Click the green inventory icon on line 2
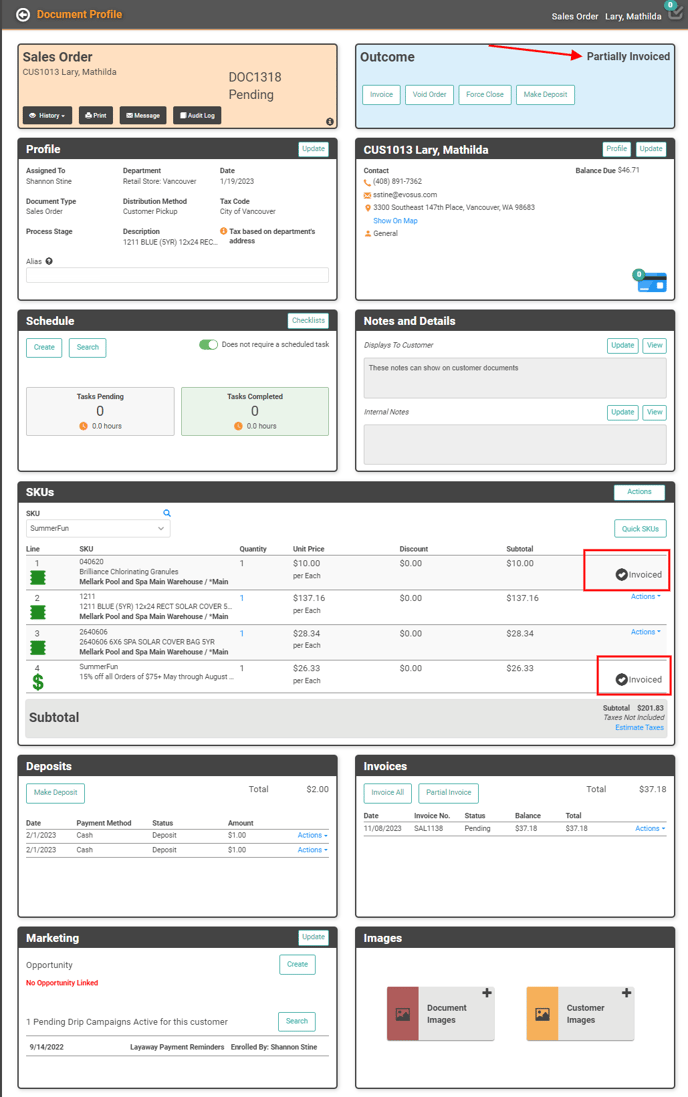Image resolution: width=688 pixels, height=1097 pixels. click(x=38, y=606)
